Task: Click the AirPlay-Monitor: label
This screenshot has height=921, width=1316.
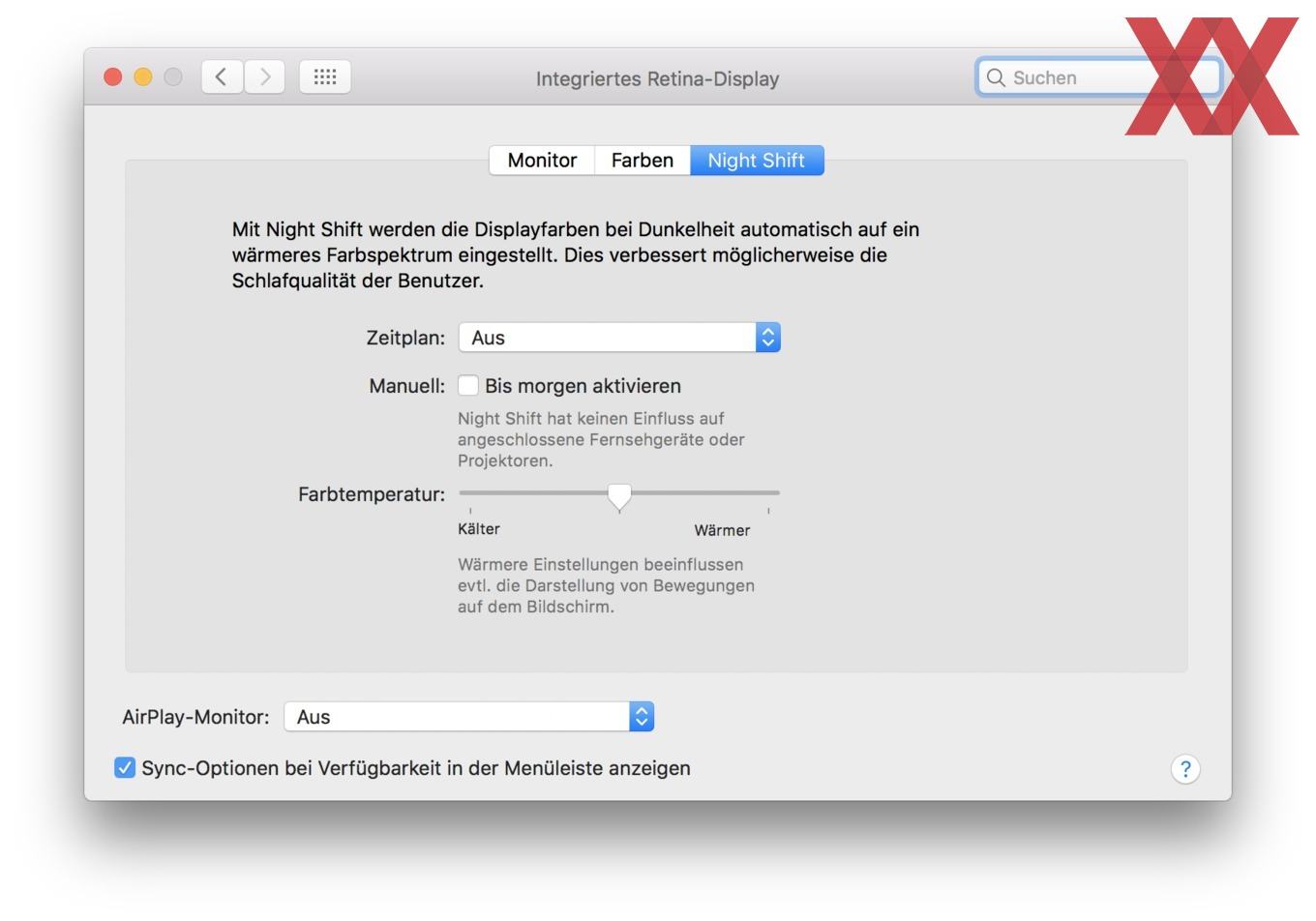Action: [196, 717]
